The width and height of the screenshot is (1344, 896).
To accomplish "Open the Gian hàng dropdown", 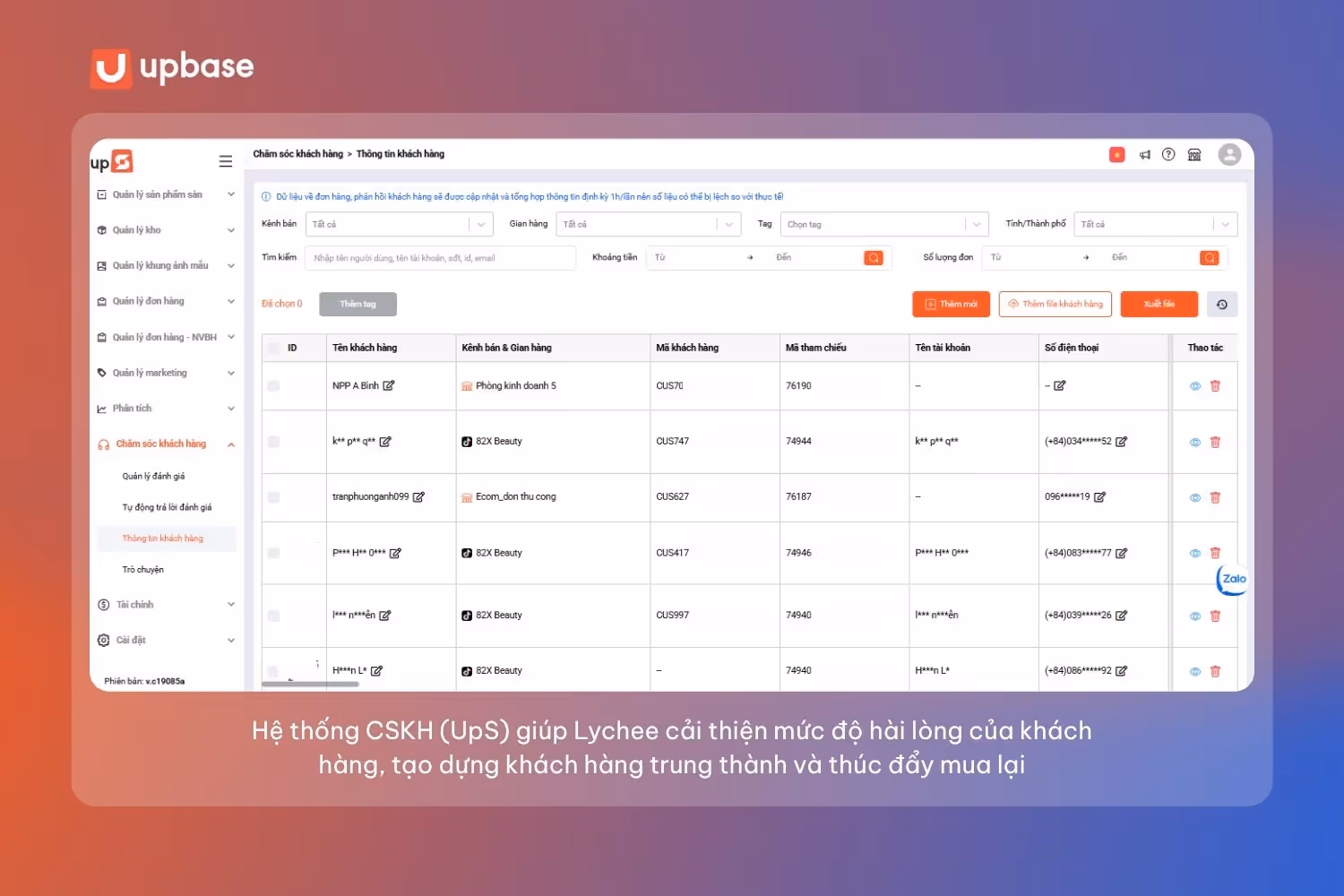I will point(649,224).
